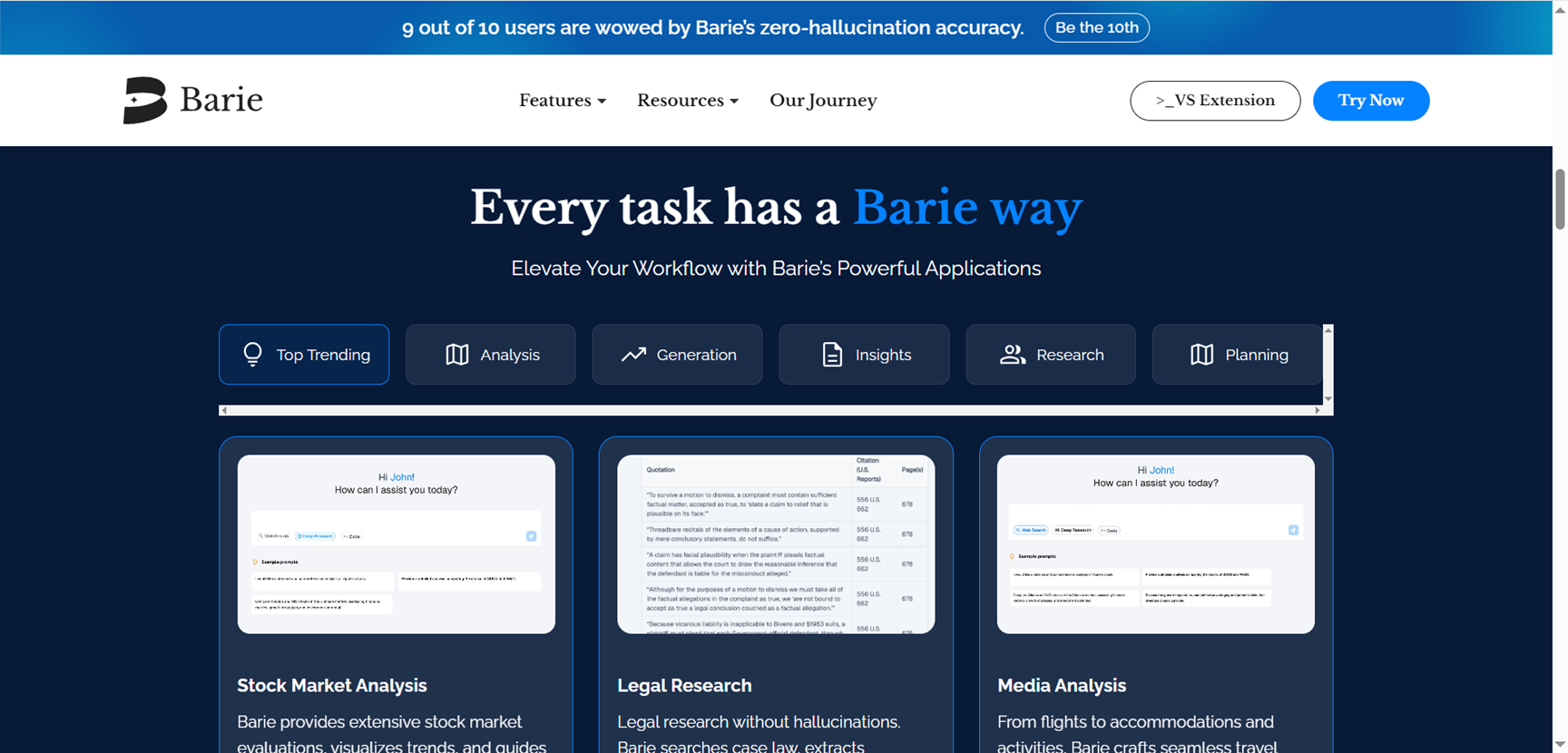
Task: Click the map icon on Analysis tab
Action: coord(457,355)
